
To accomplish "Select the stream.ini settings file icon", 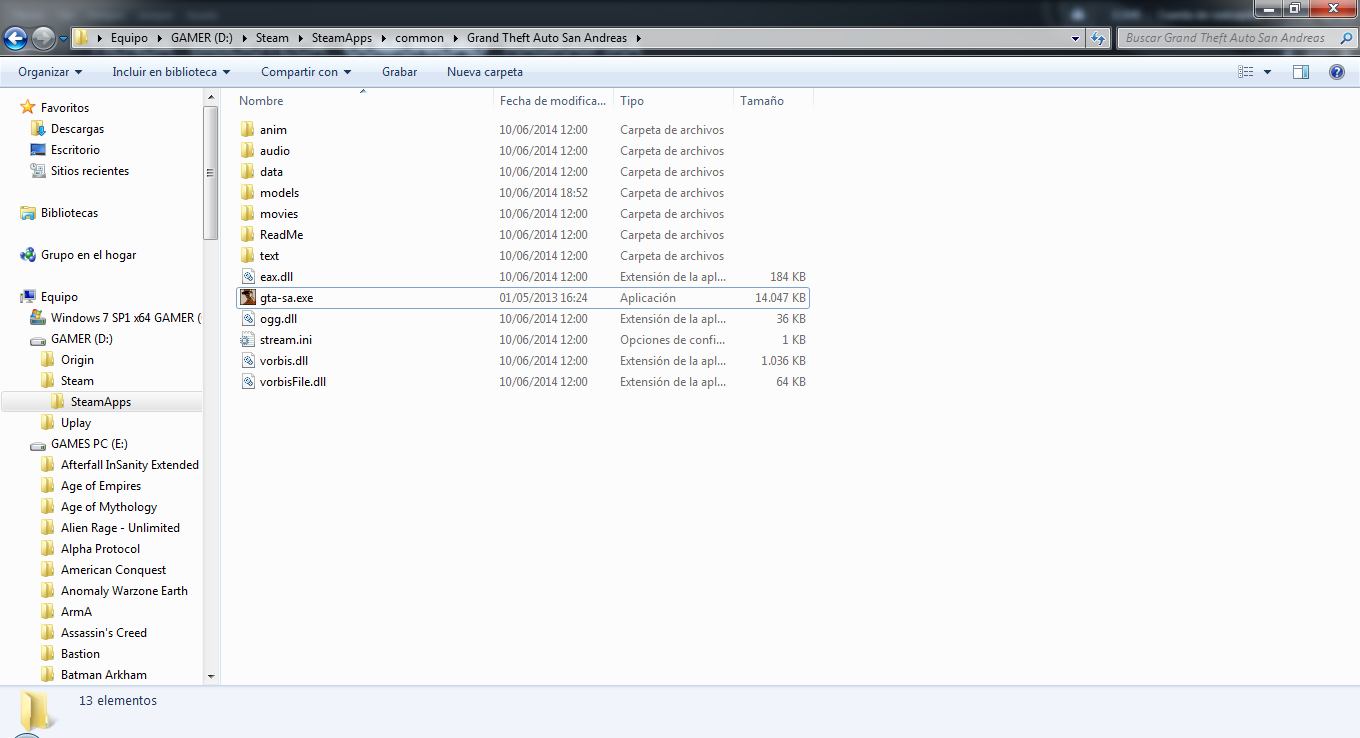I will click(248, 340).
